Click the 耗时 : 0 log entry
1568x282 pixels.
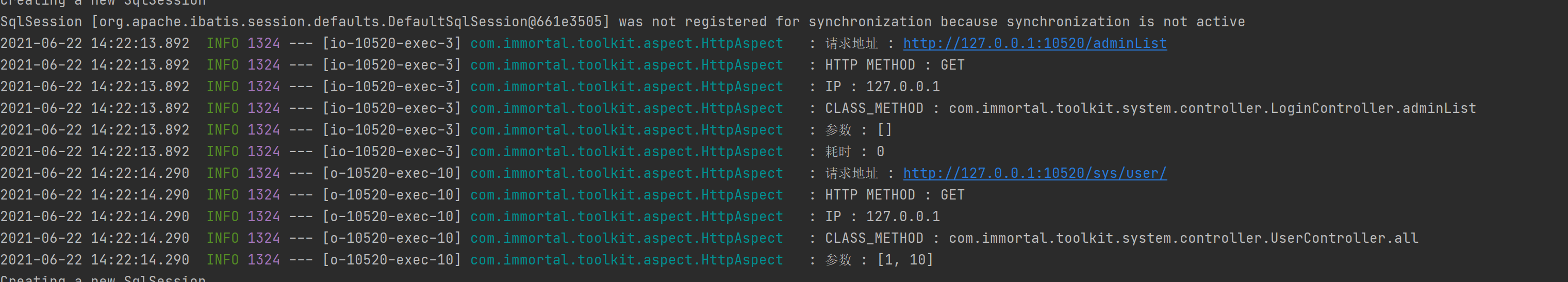pos(854,152)
